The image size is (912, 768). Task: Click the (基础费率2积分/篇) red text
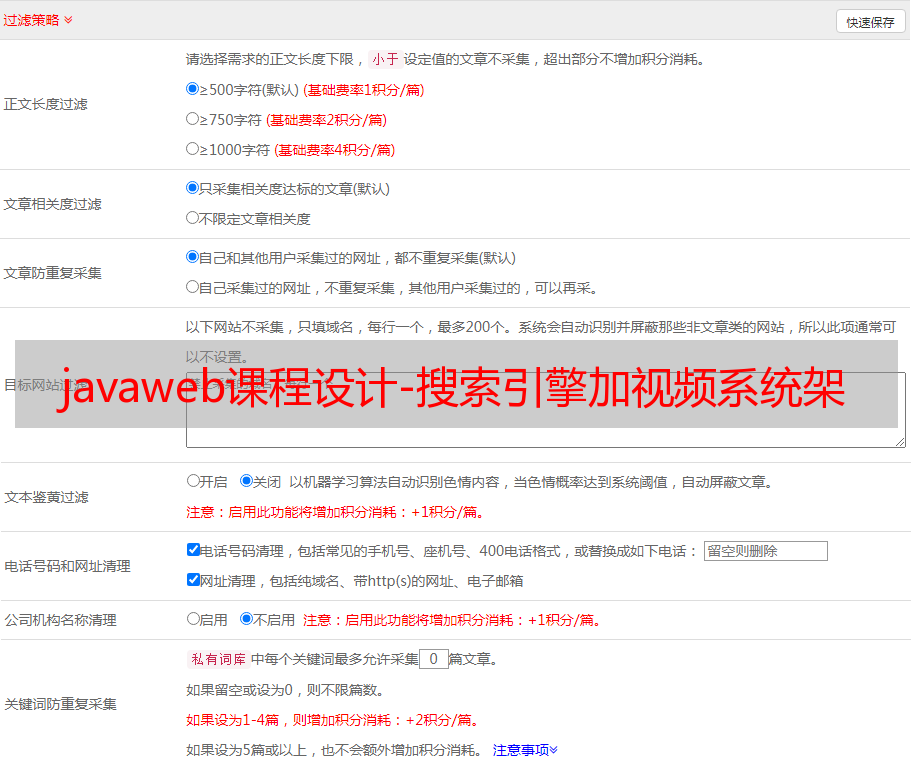[326, 120]
